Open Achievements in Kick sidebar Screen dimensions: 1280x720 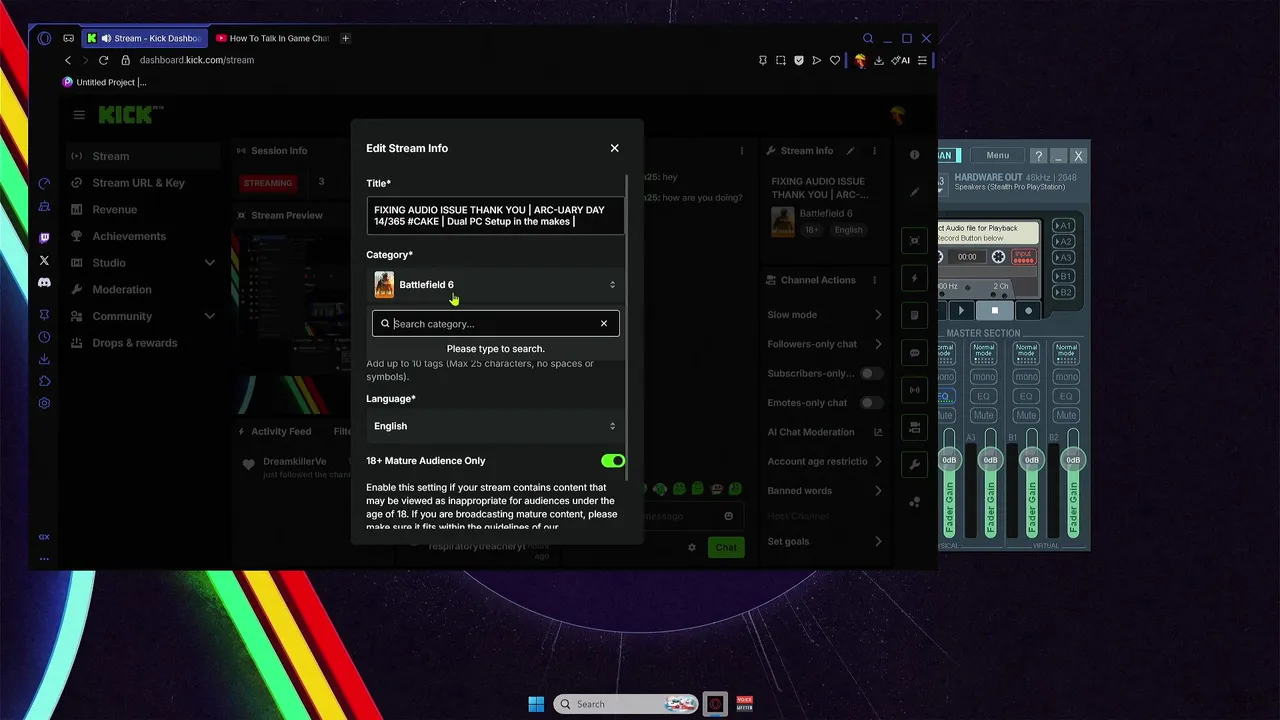(144, 236)
